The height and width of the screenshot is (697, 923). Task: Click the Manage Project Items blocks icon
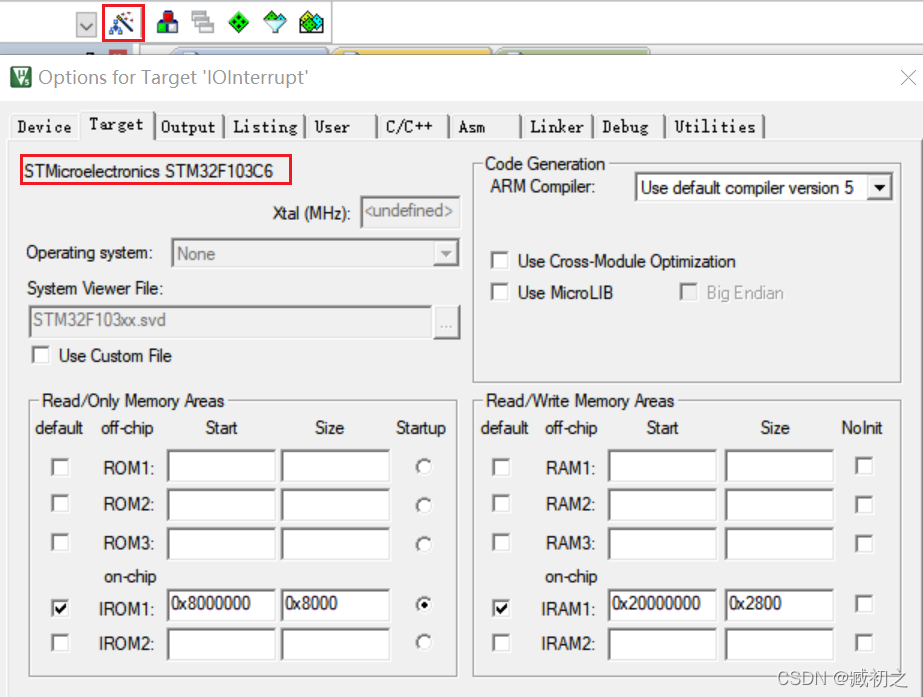click(168, 23)
